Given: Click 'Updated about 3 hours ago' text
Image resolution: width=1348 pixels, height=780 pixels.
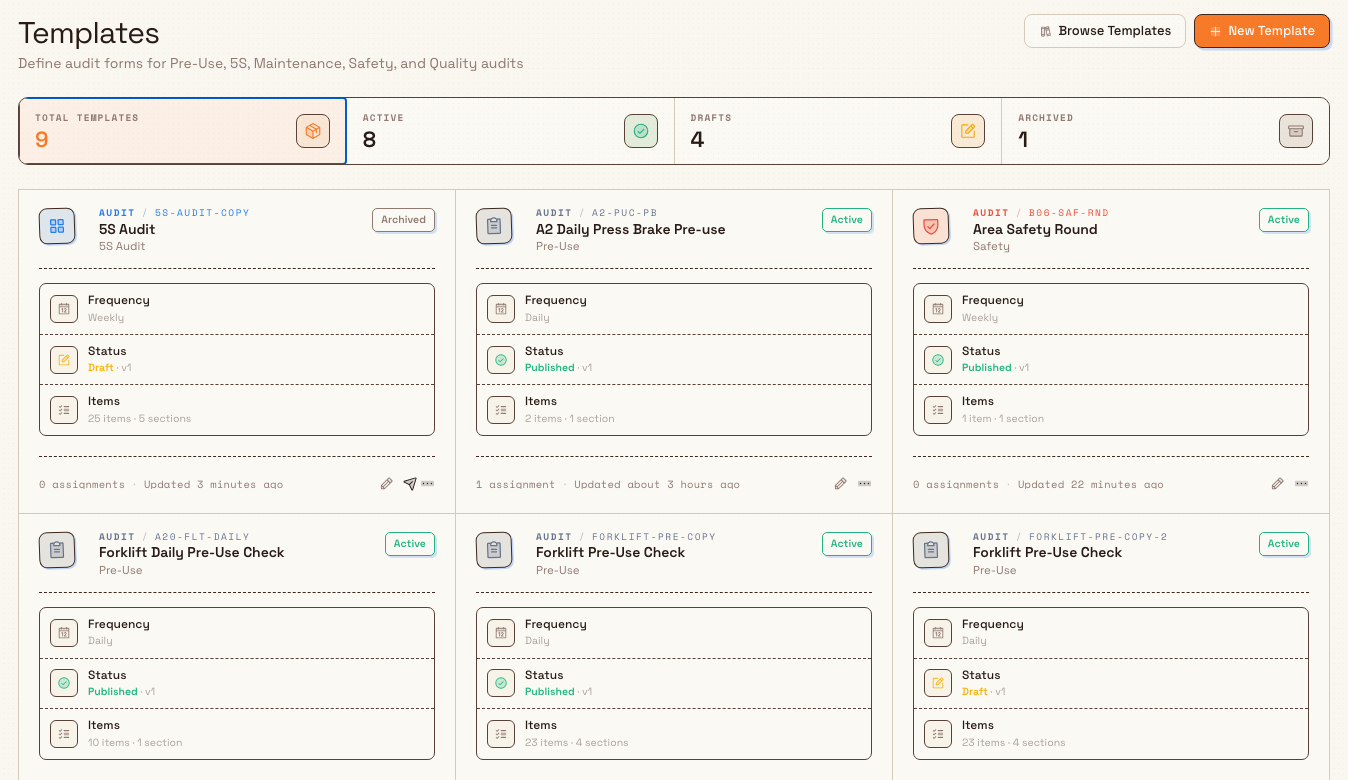Looking at the screenshot, I should click(x=657, y=485).
